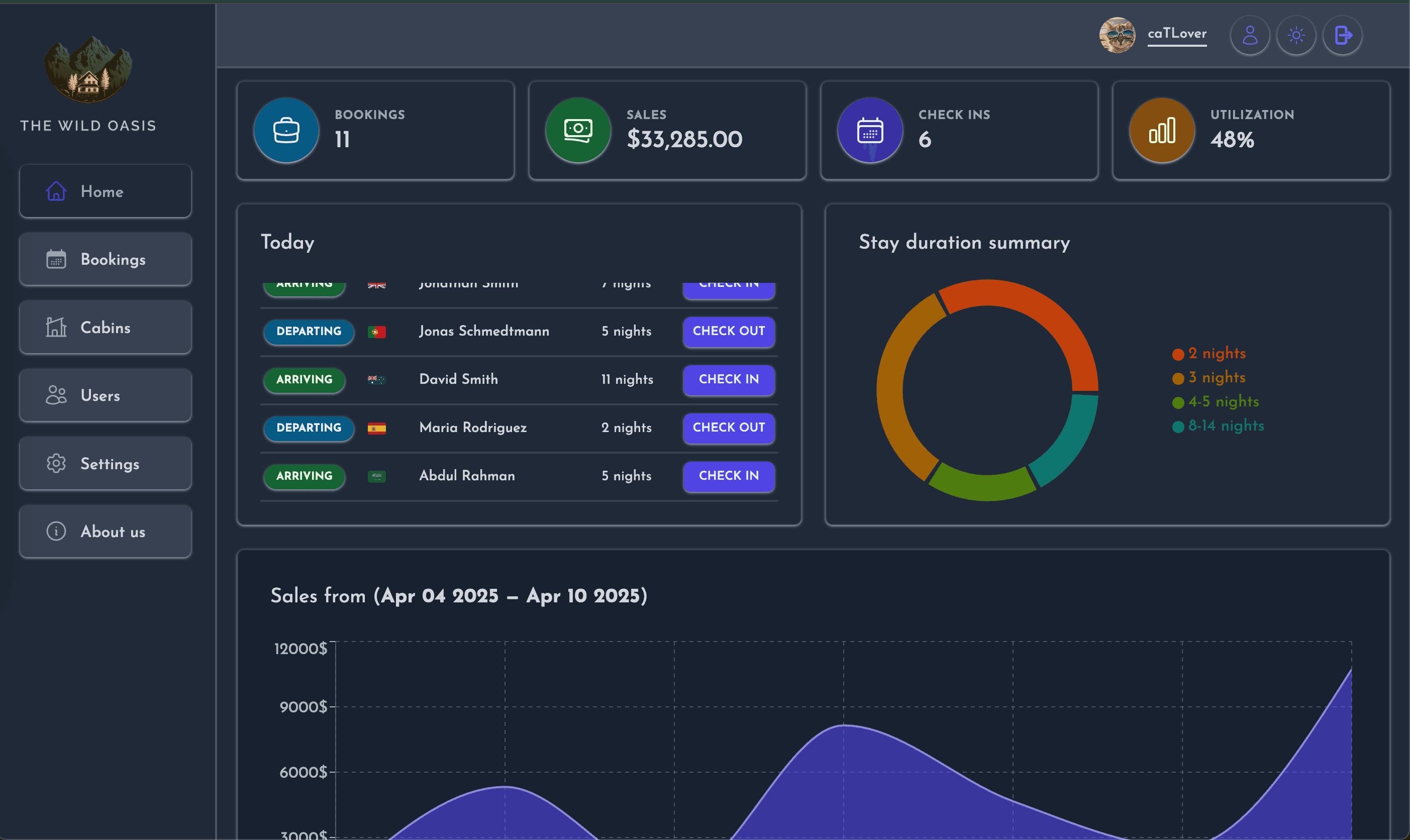Click the "8-14 nights" legend entry
Screen dimensions: 1410x840
(1218, 426)
